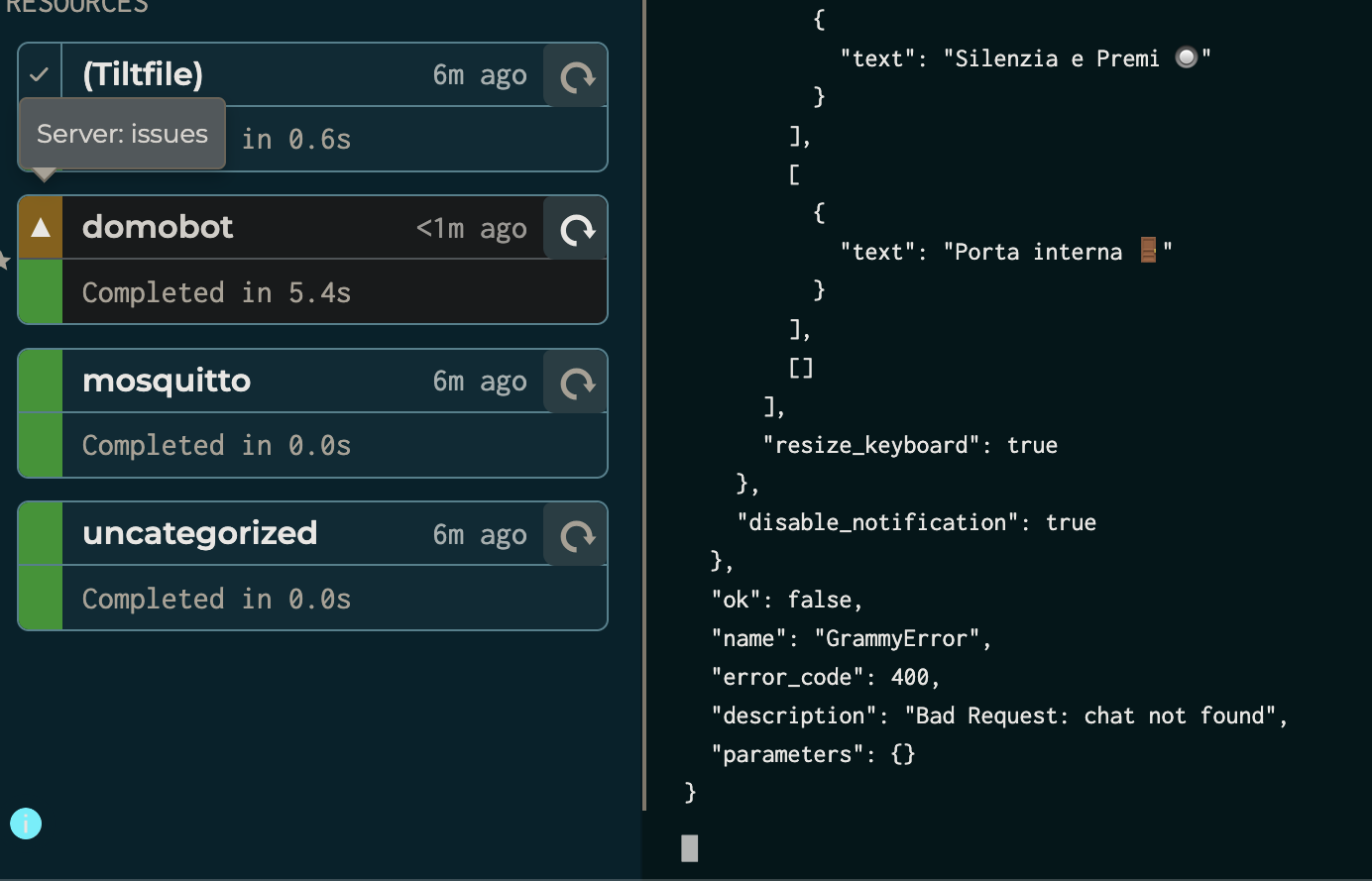
Task: Click the Tiltfile checkmark status icon
Action: [x=40, y=74]
